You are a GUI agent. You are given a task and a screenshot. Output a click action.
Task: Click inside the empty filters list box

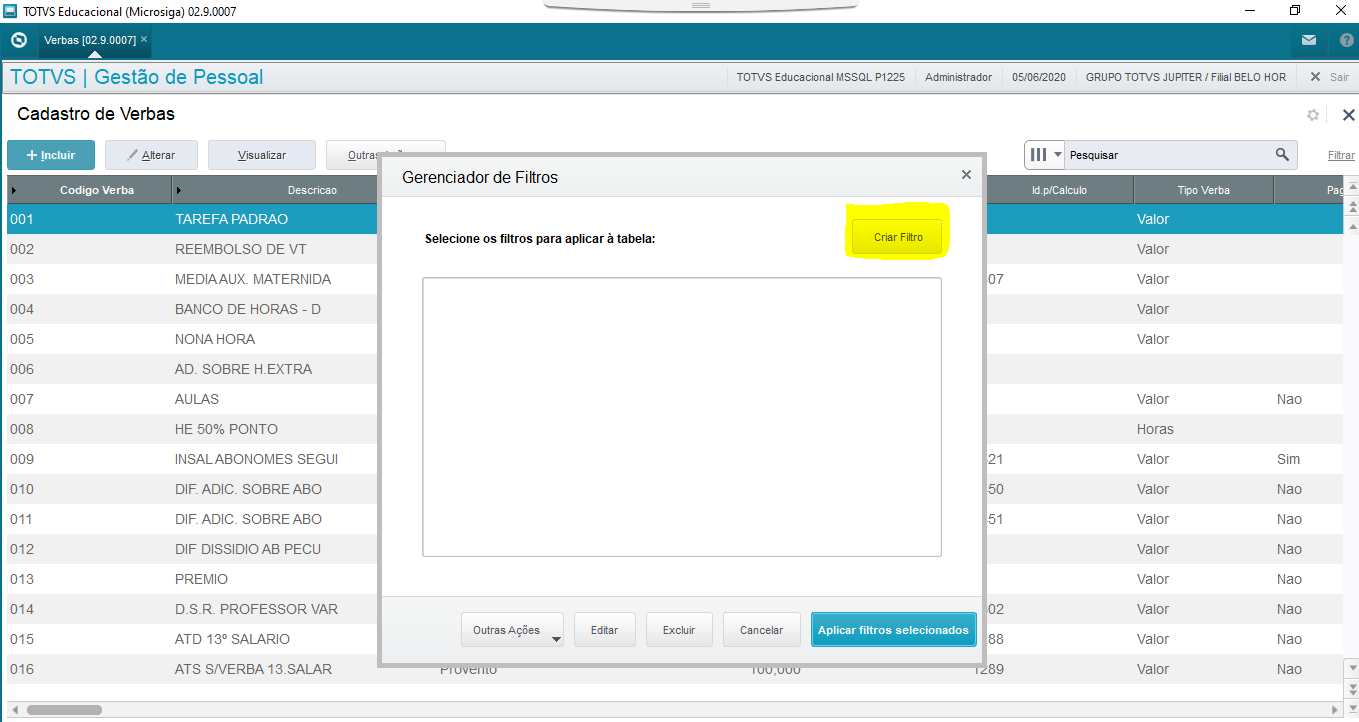[x=681, y=416]
